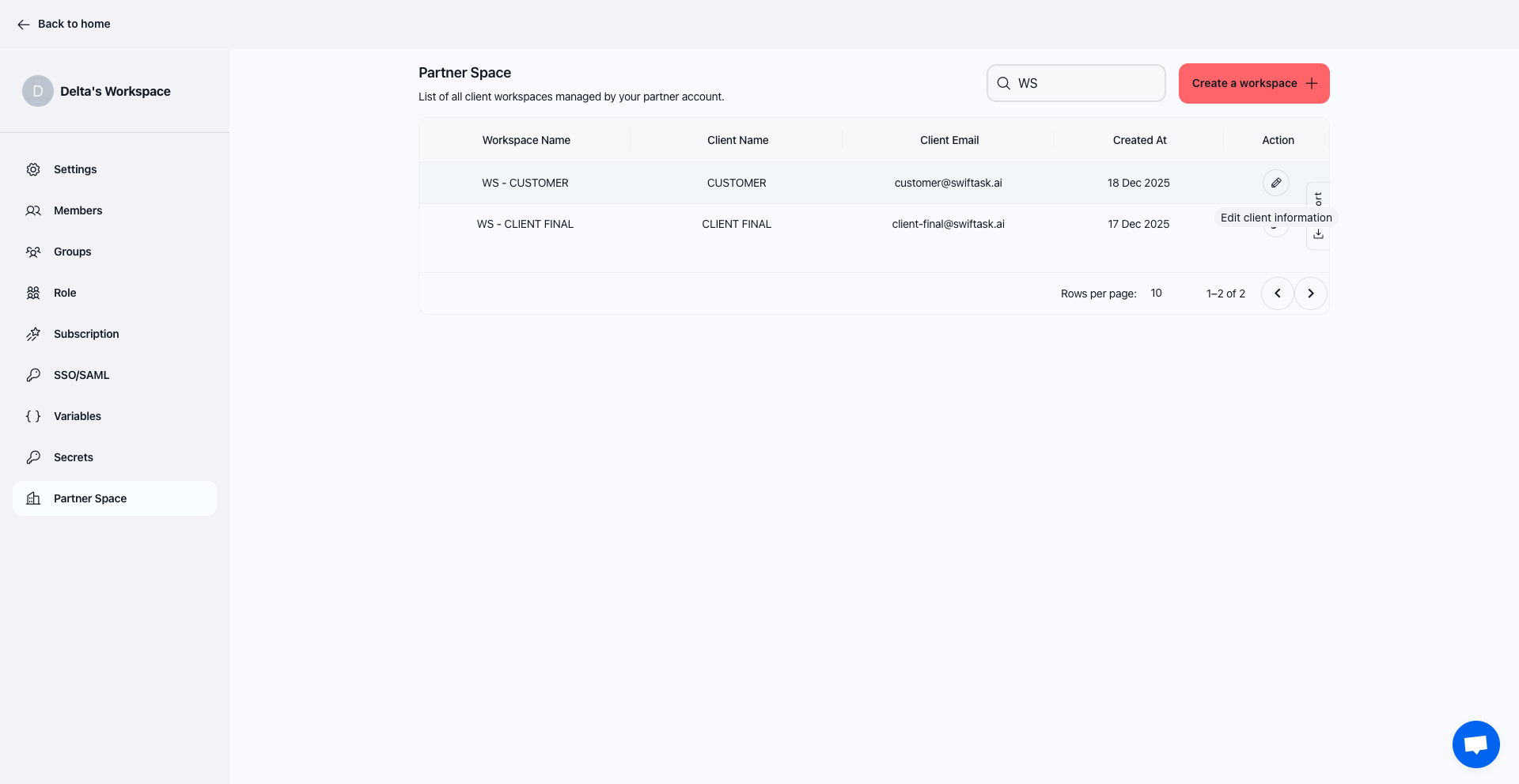Click the back arrow icon
This screenshot has height=784, width=1519.
pos(24,24)
